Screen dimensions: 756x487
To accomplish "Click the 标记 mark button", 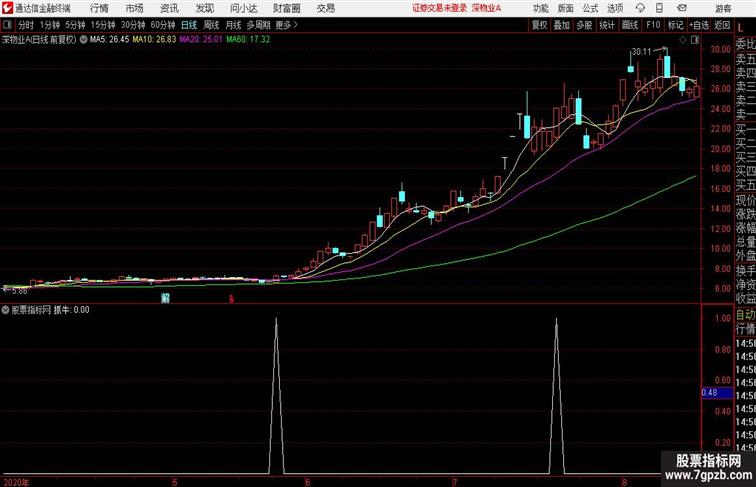I will tap(675, 25).
